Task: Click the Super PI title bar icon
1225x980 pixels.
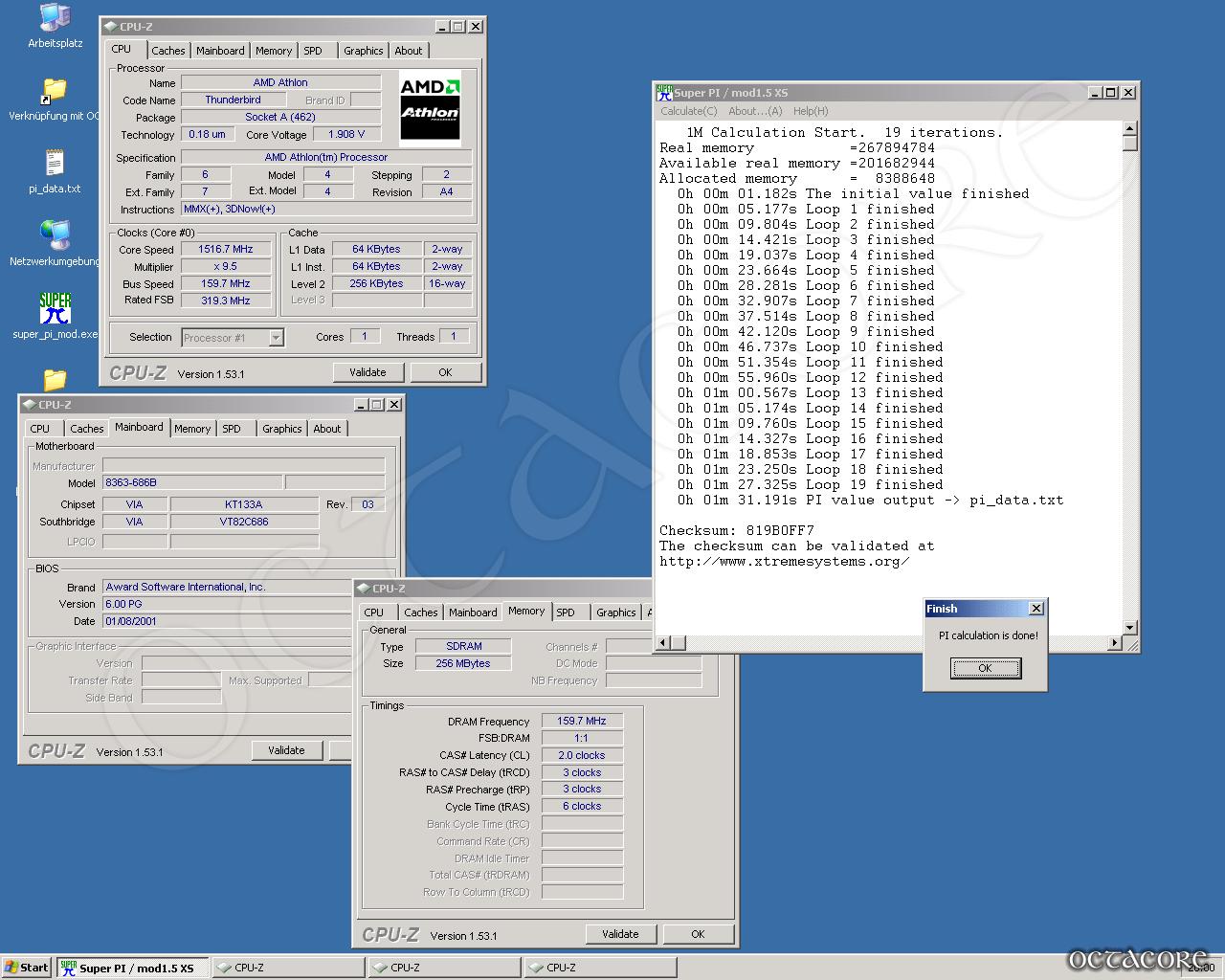Action: (664, 93)
